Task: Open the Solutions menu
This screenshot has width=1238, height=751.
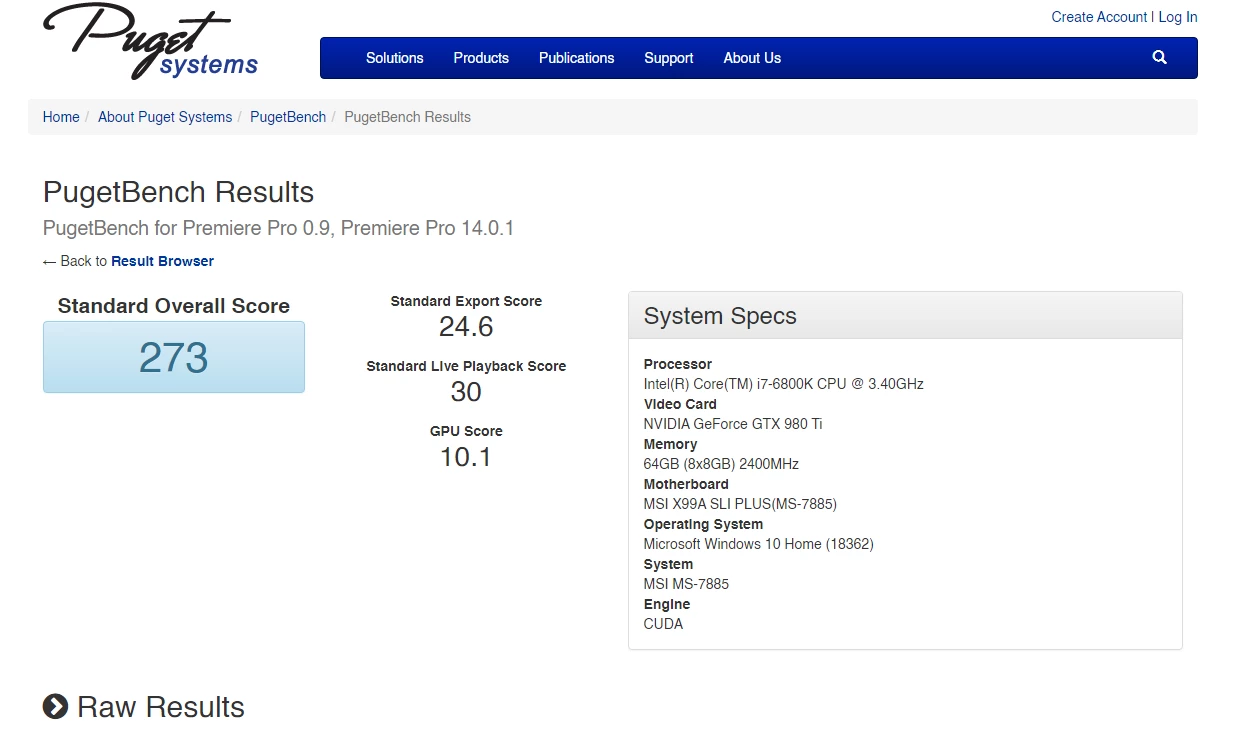Action: coord(394,58)
